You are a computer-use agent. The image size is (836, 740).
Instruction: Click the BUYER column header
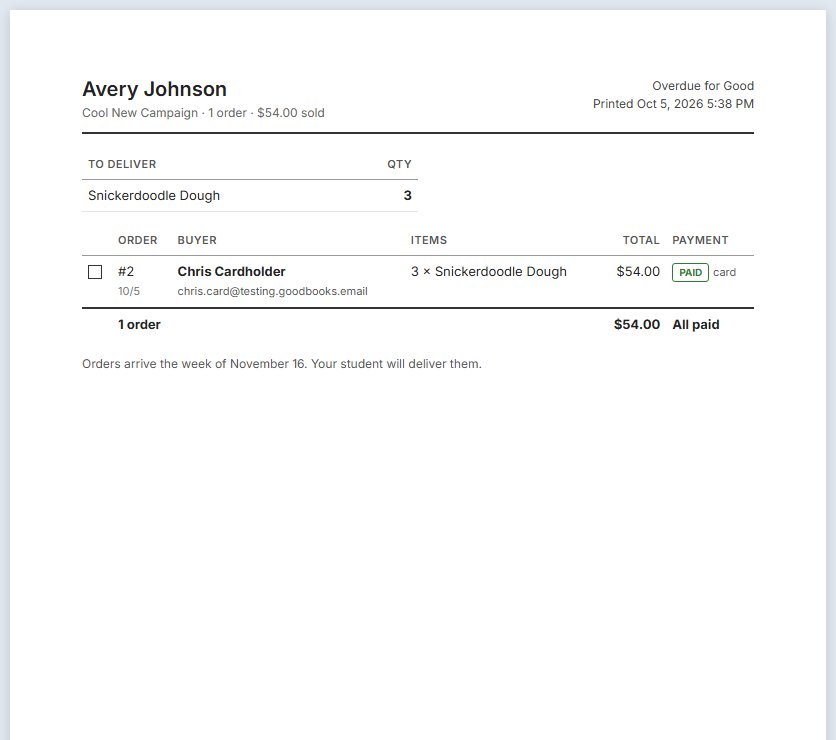[197, 240]
